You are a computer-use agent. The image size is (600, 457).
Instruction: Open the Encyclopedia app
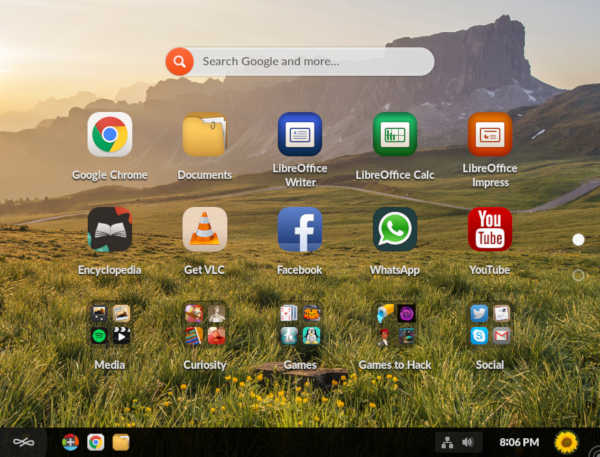click(x=109, y=229)
